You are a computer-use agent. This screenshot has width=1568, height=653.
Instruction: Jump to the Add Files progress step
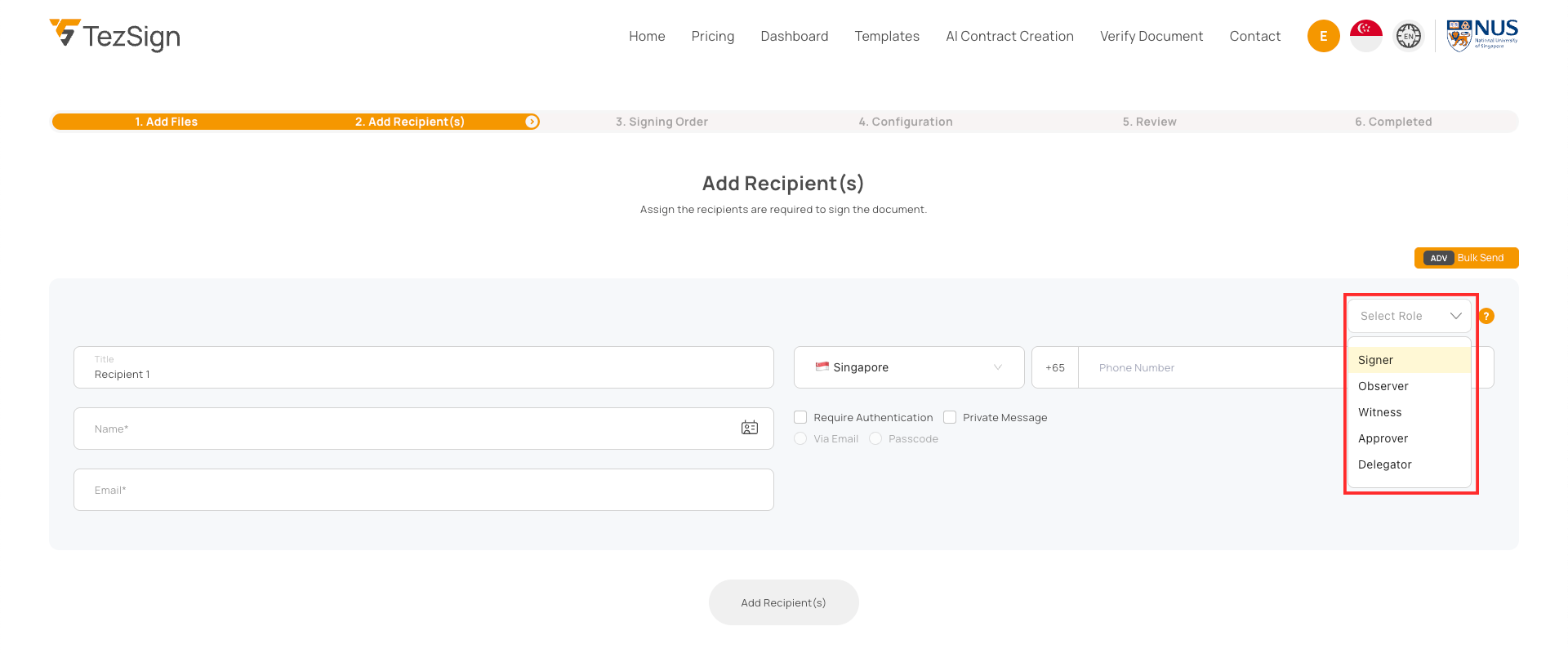167,122
